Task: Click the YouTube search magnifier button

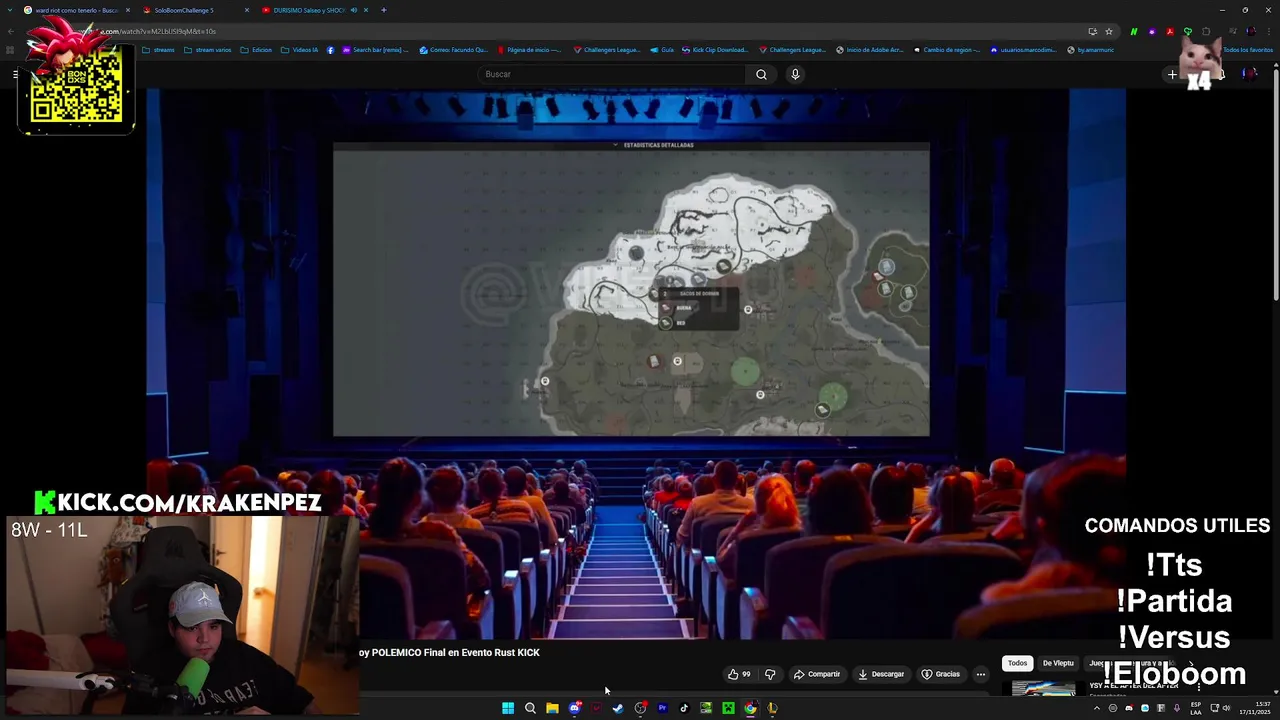Action: coord(761,74)
